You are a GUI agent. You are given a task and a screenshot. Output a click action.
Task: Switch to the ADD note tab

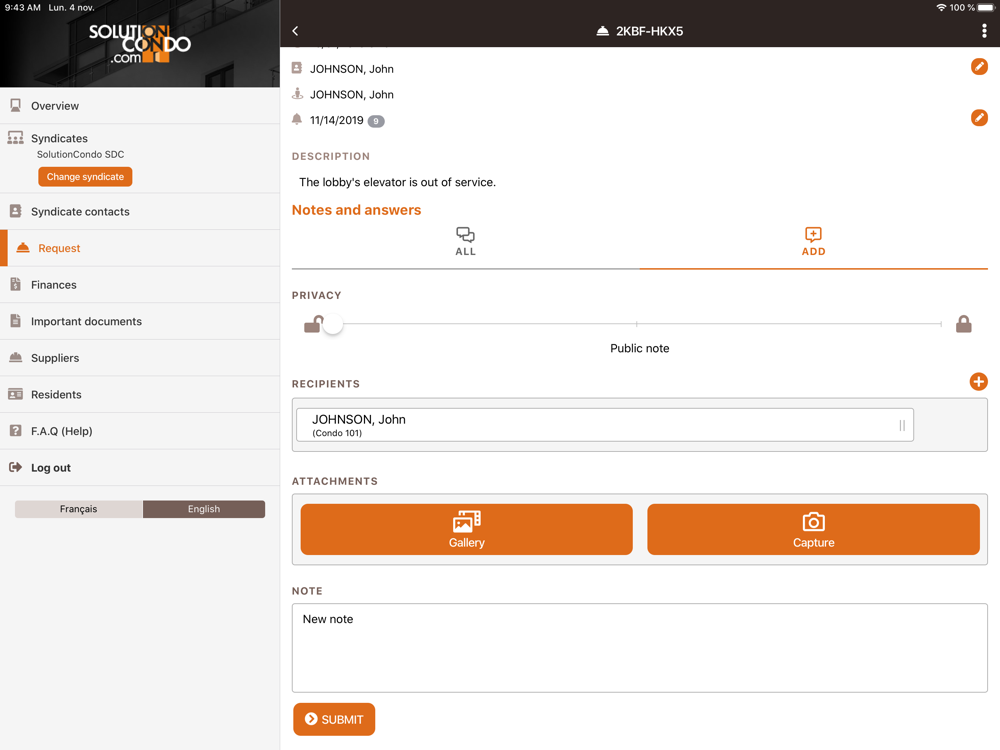click(x=813, y=242)
